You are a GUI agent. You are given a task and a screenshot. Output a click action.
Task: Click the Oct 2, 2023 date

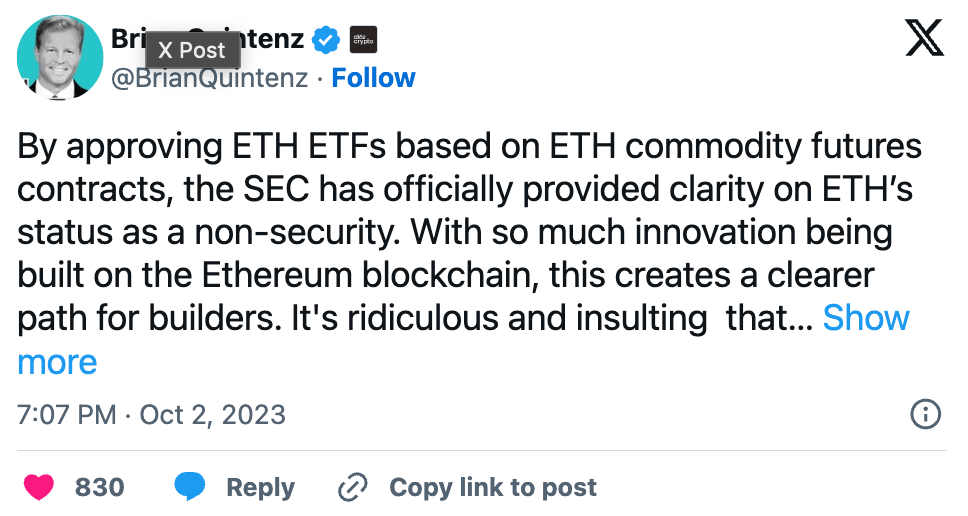coord(213,414)
